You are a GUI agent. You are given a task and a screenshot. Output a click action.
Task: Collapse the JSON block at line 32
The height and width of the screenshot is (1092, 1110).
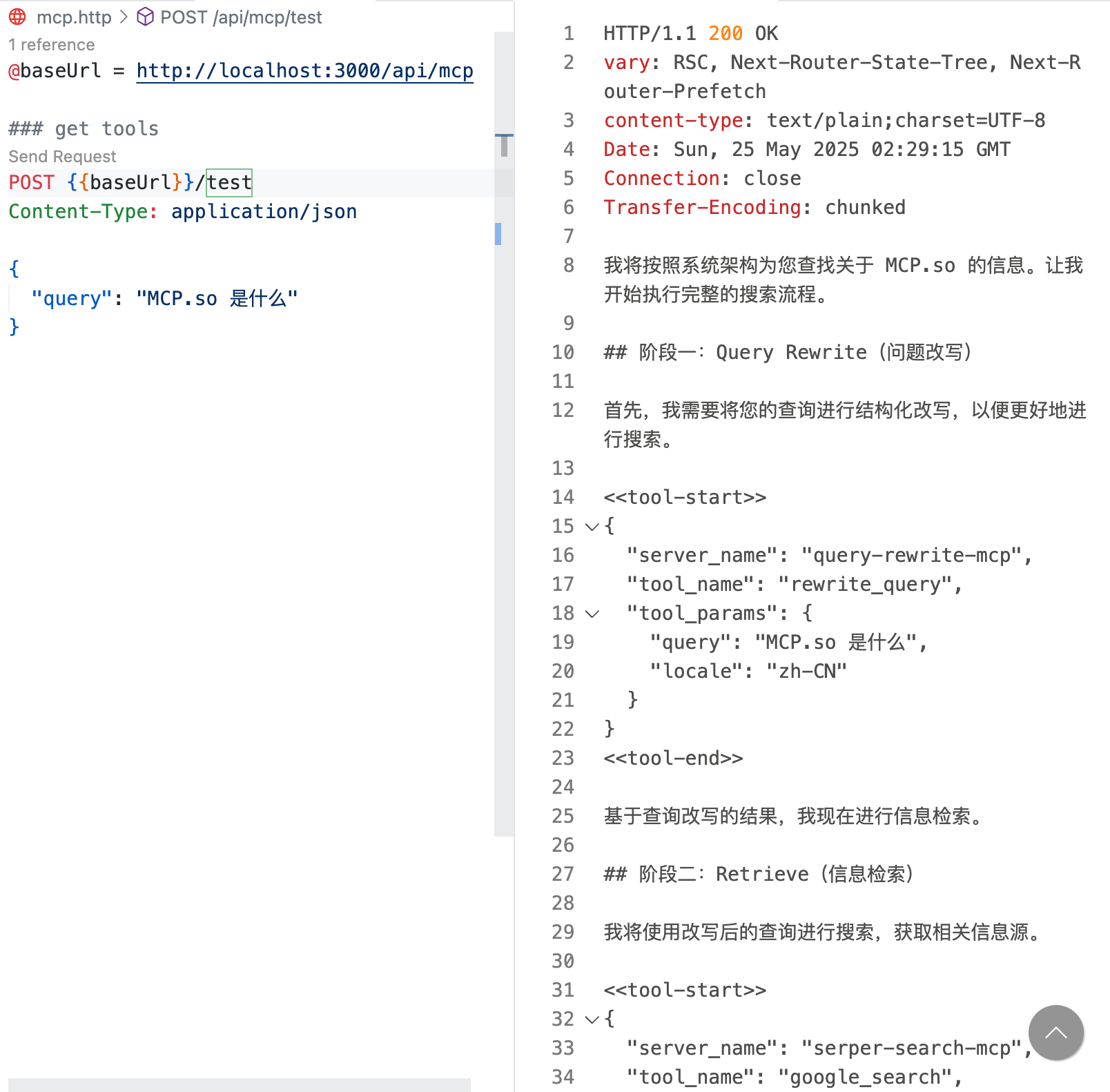tap(592, 1020)
